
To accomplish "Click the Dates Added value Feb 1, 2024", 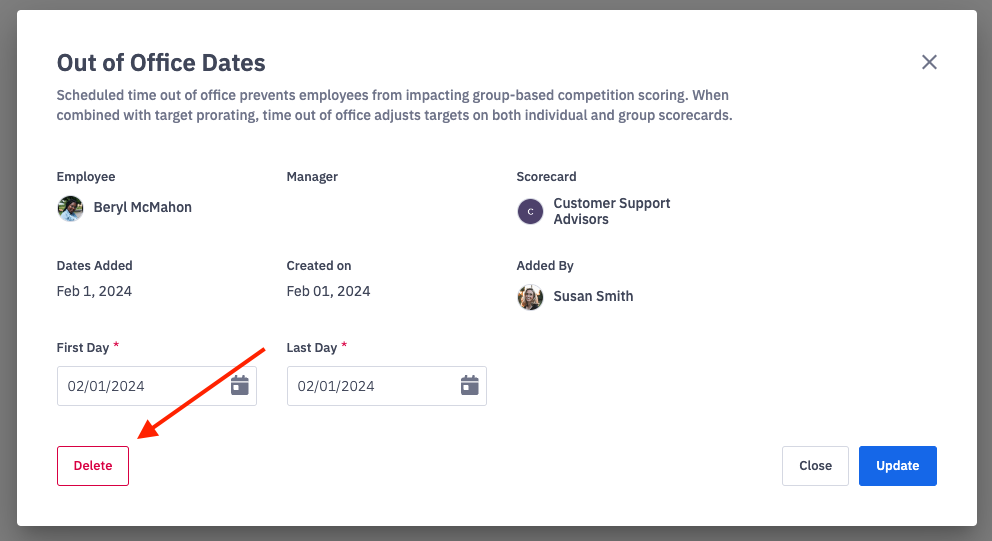I will (94, 292).
